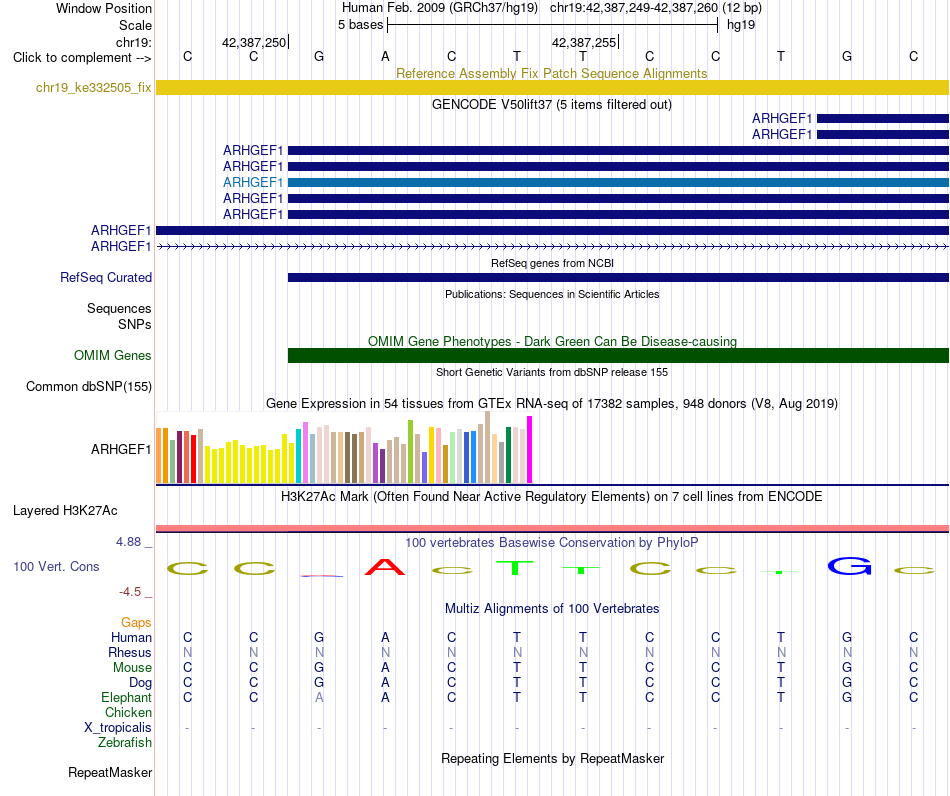Click the ARHGEF1 label beside GTEx bar chart
The width and height of the screenshot is (950, 796).
click(121, 449)
